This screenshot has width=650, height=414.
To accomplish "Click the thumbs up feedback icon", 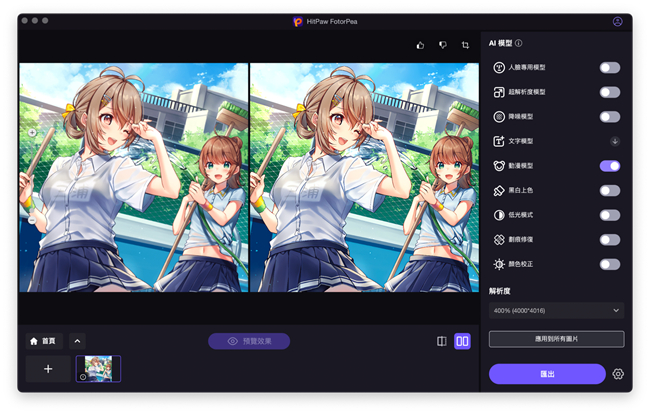I will point(420,45).
